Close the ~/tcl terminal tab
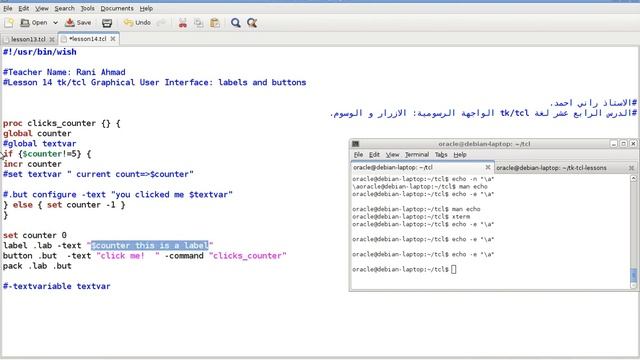The width and height of the screenshot is (640, 360). 487,167
